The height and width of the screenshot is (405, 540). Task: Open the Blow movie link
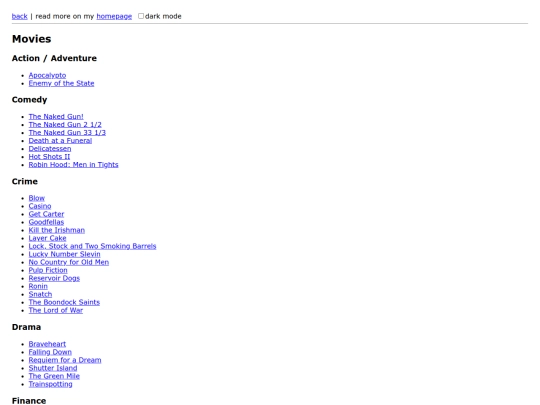pos(37,198)
